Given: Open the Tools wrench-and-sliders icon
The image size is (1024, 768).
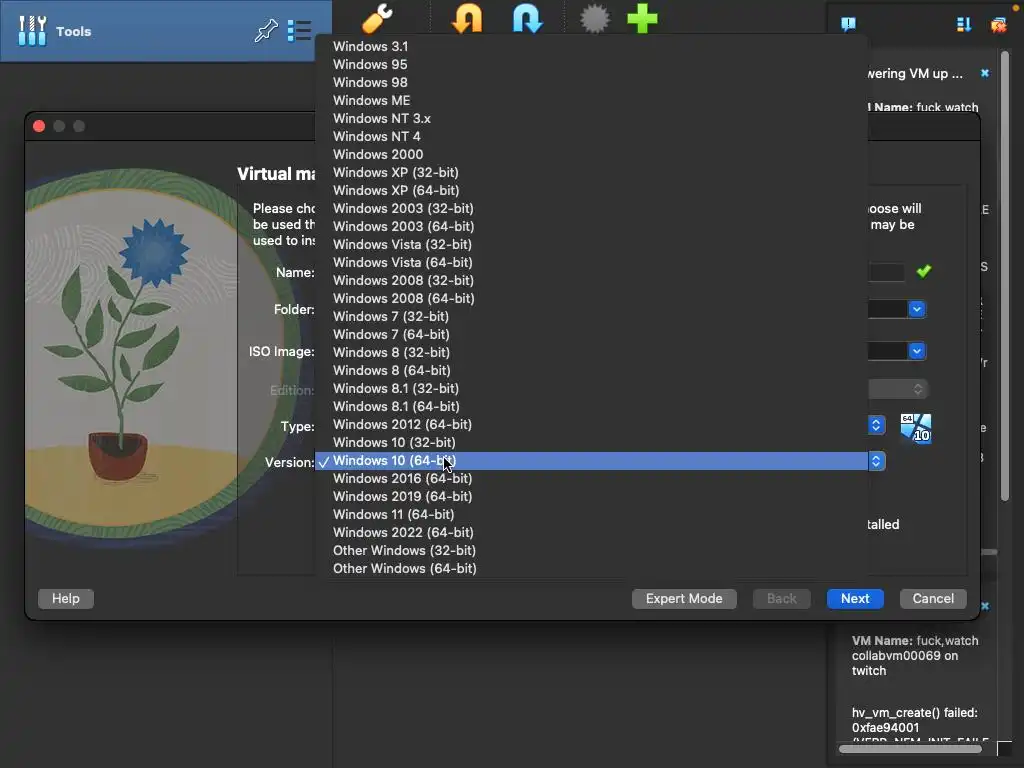Looking at the screenshot, I should click(x=32, y=31).
